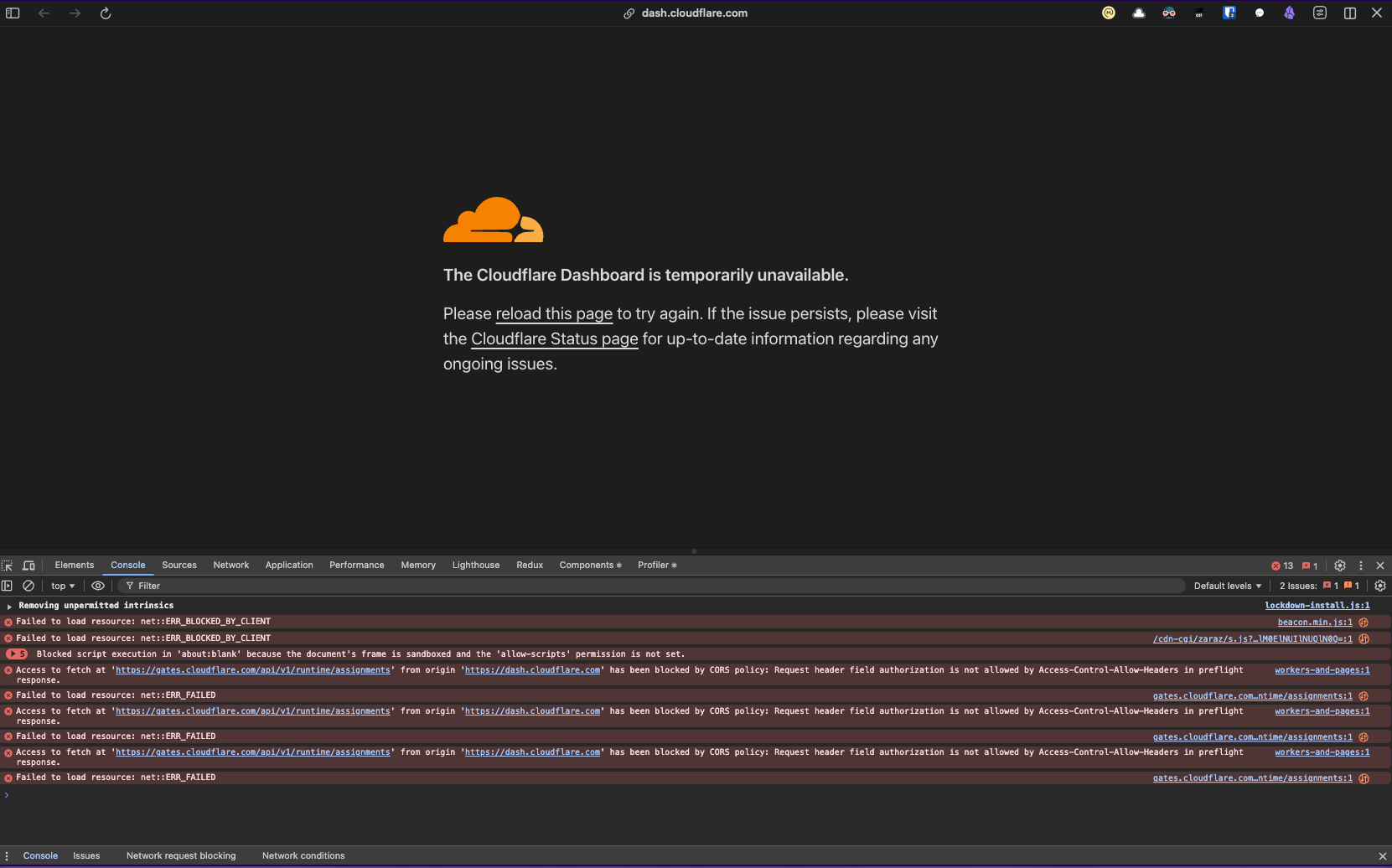Open the Cloudflare Status page link

tap(555, 339)
